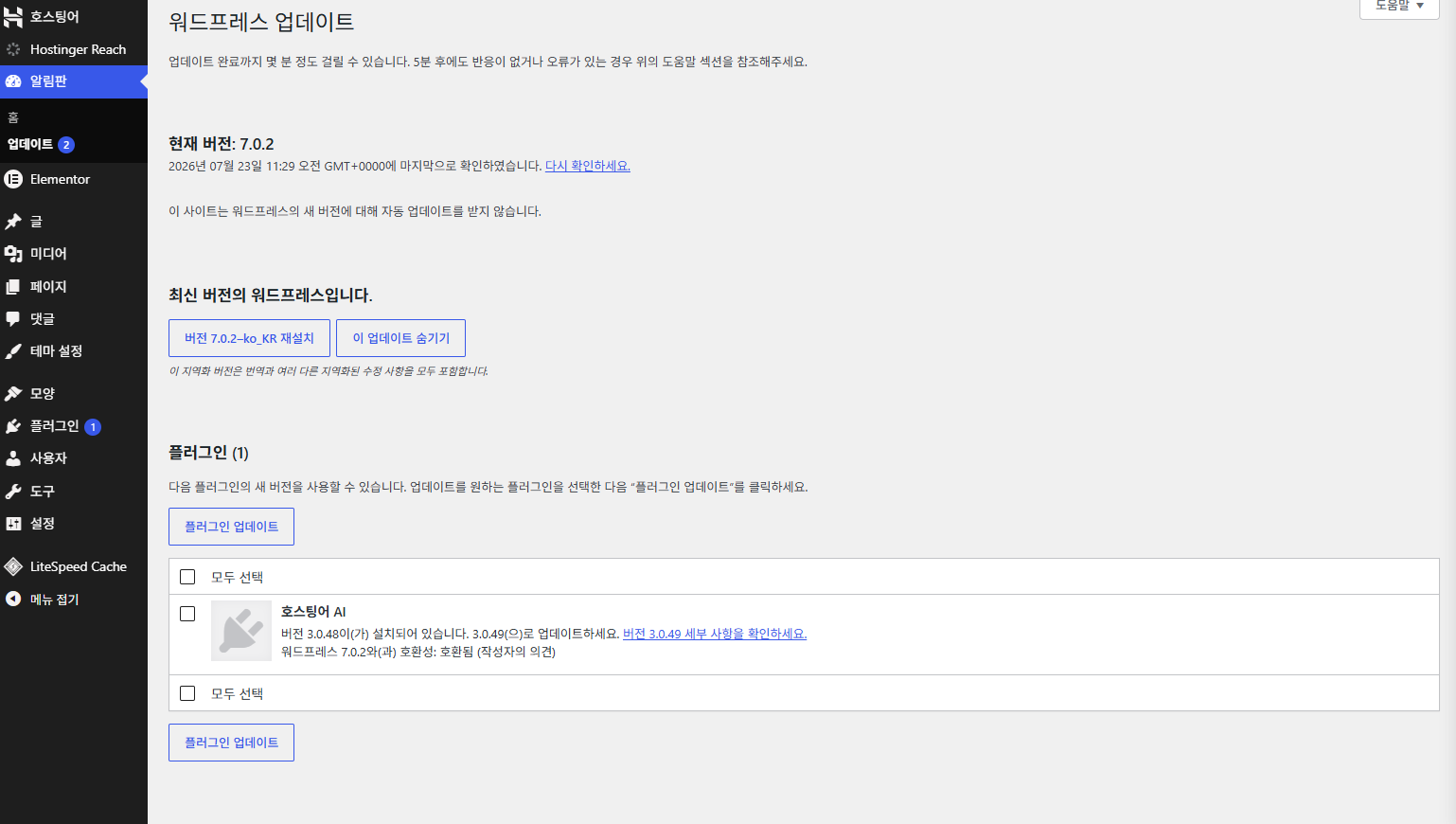Open the Elementor menu label
Viewport: 1456px width, 824px height.
(60, 179)
